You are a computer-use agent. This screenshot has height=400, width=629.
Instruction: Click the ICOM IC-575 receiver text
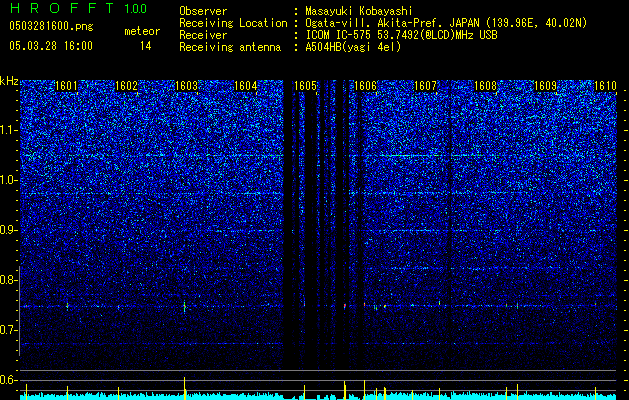(402, 35)
